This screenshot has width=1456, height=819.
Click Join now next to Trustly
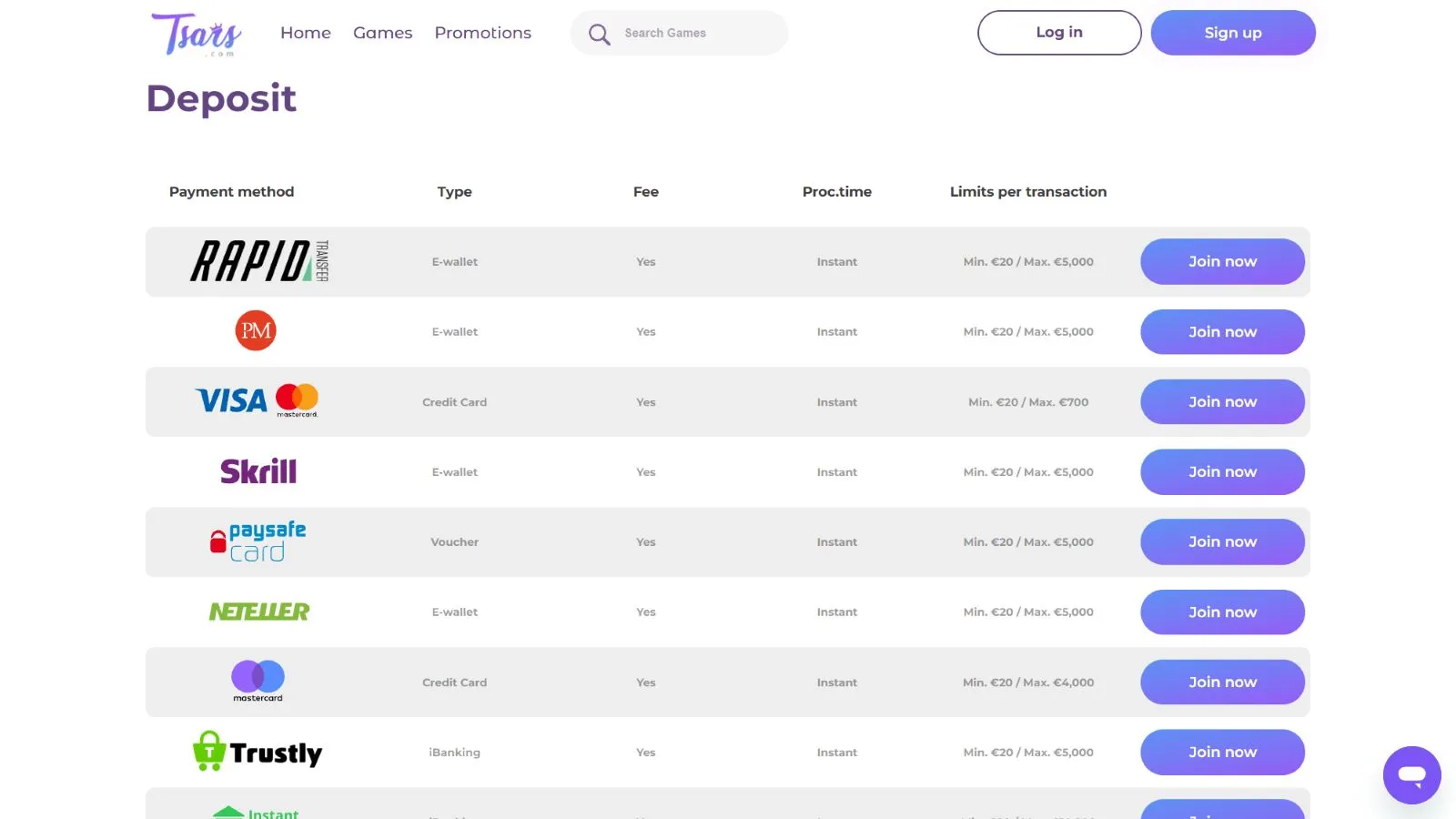coord(1222,752)
